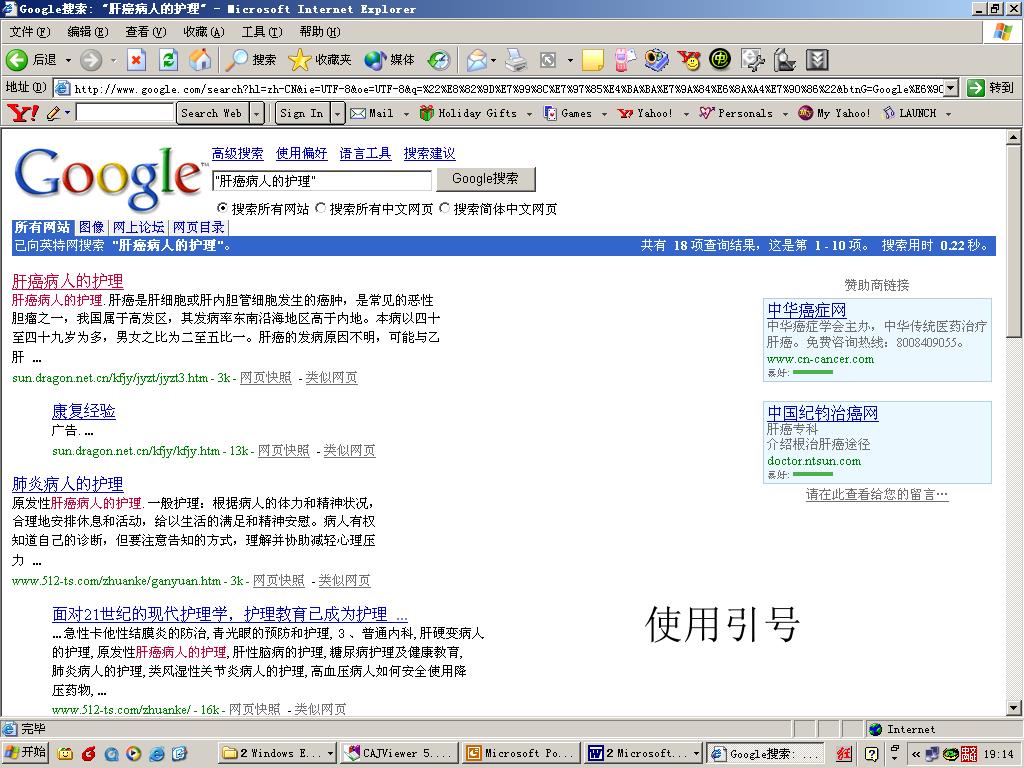Click LAUNCH on the Yahoo toolbar
The width and height of the screenshot is (1024, 768).
(910, 113)
